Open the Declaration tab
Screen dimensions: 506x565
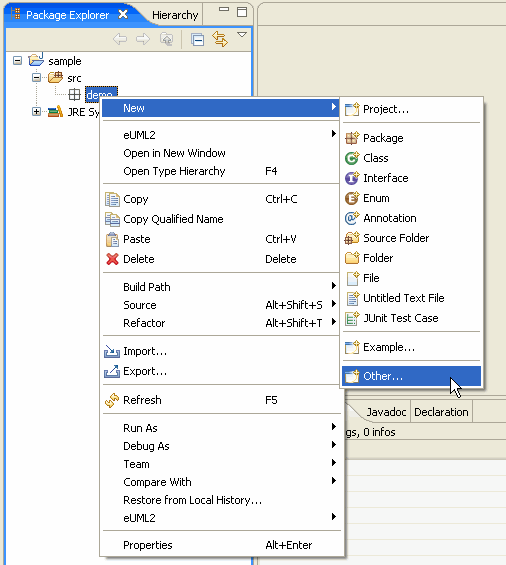point(441,412)
